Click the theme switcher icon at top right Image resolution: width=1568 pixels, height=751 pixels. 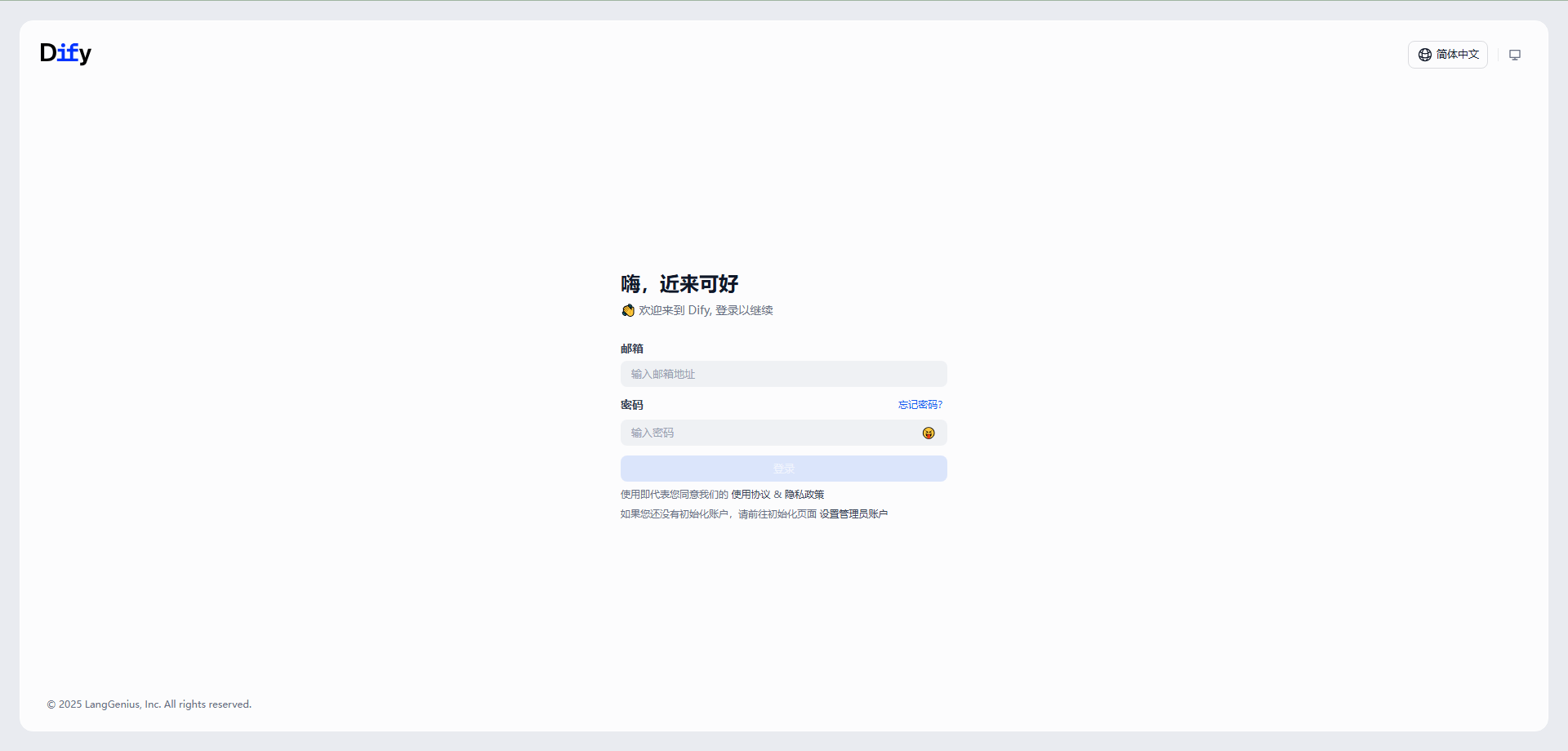pos(1515,54)
